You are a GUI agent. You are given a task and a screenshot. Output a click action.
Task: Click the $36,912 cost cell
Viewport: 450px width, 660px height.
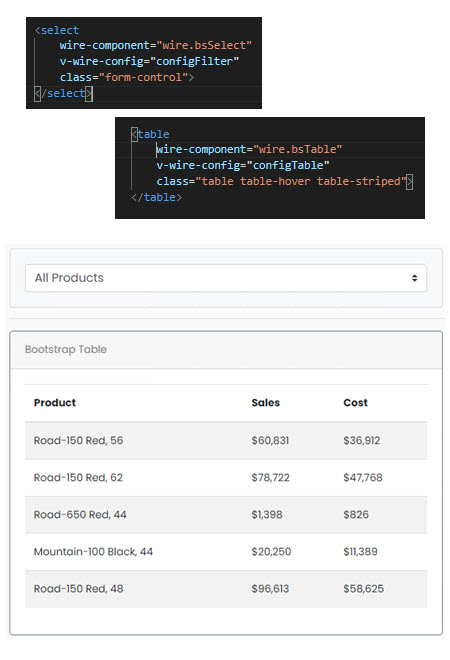click(x=362, y=441)
